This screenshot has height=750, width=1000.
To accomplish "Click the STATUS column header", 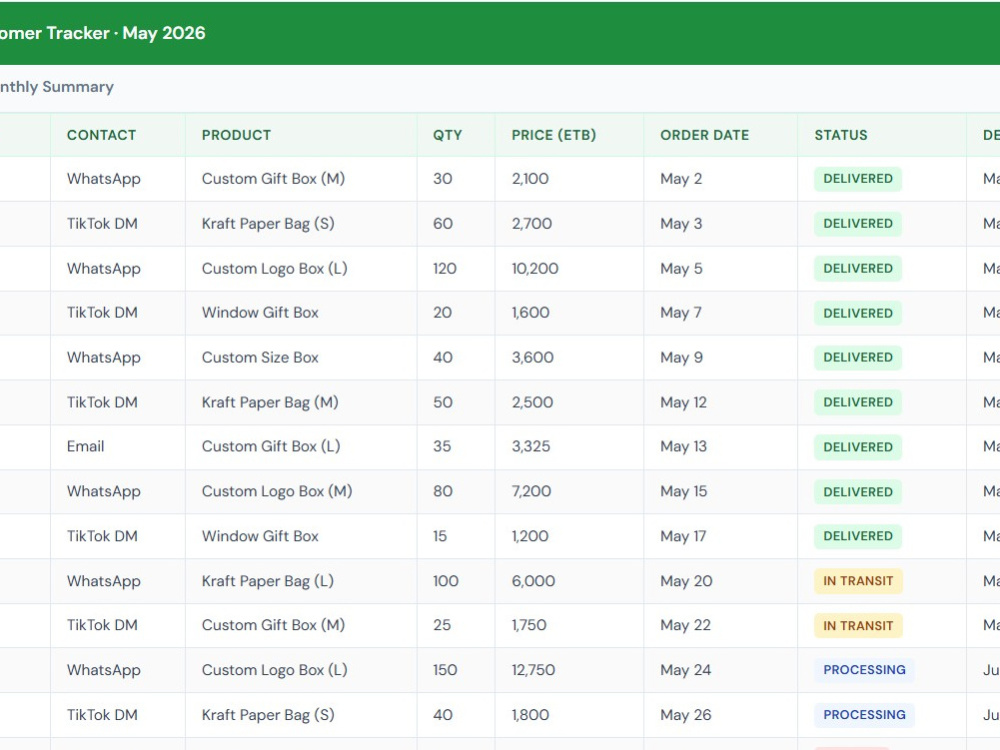I will pos(841,135).
